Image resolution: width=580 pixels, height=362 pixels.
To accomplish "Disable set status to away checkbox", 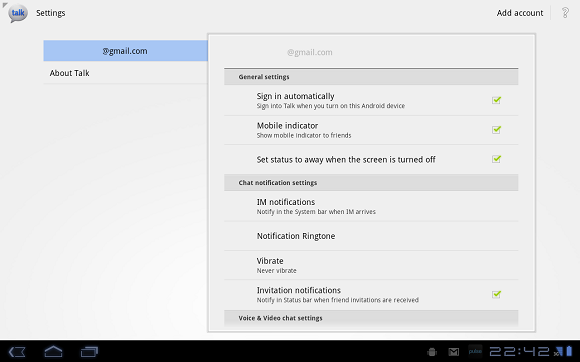I will click(x=496, y=159).
